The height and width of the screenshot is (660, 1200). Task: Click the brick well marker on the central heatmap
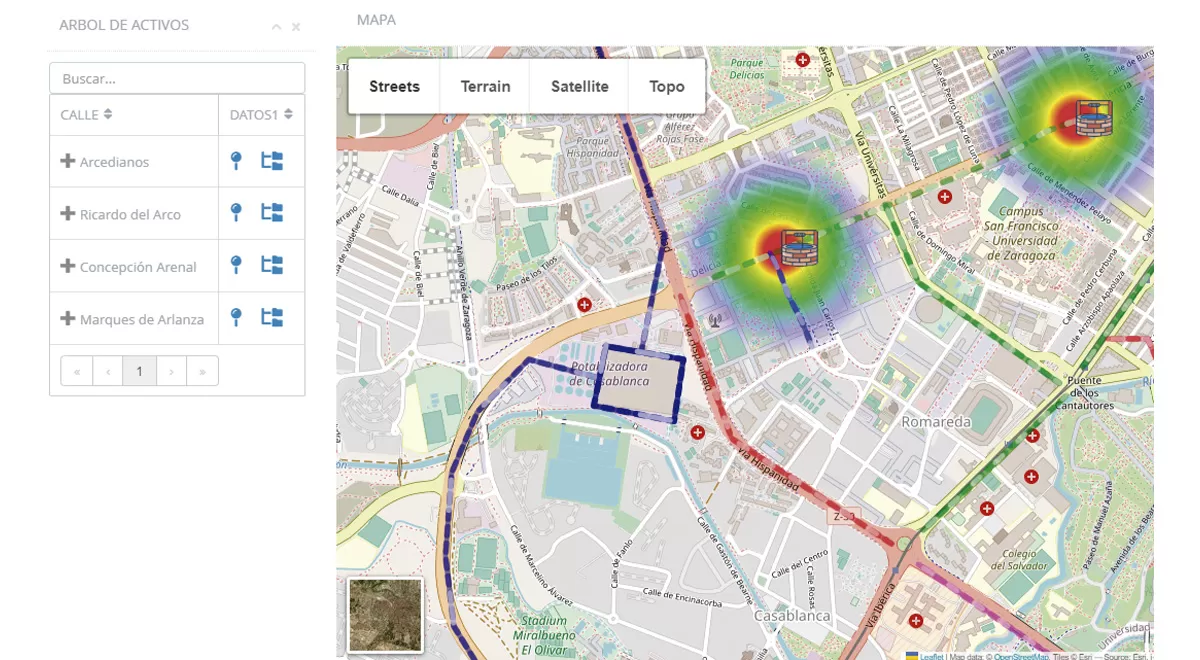click(x=798, y=247)
